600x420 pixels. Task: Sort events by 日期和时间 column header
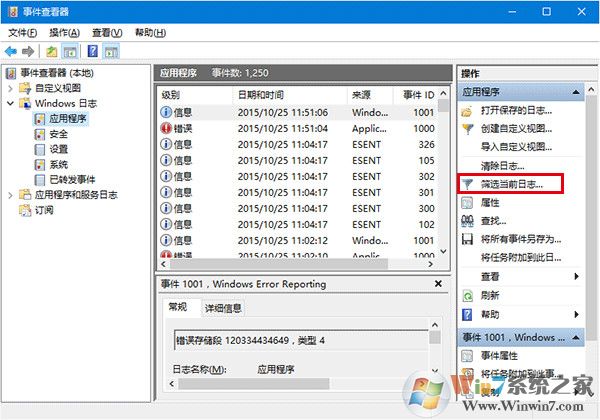point(290,94)
